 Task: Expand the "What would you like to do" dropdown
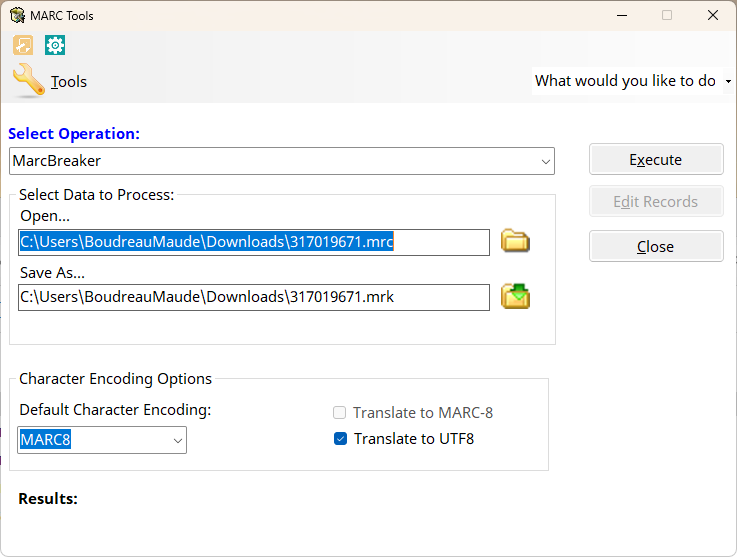pyautogui.click(x=728, y=81)
